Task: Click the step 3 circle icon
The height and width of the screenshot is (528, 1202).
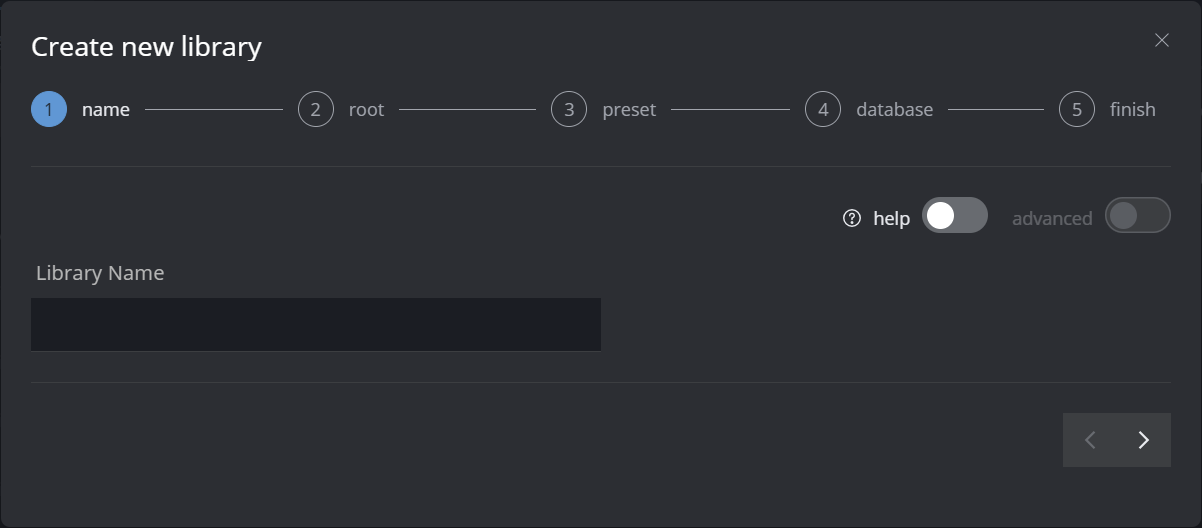Action: pyautogui.click(x=569, y=109)
